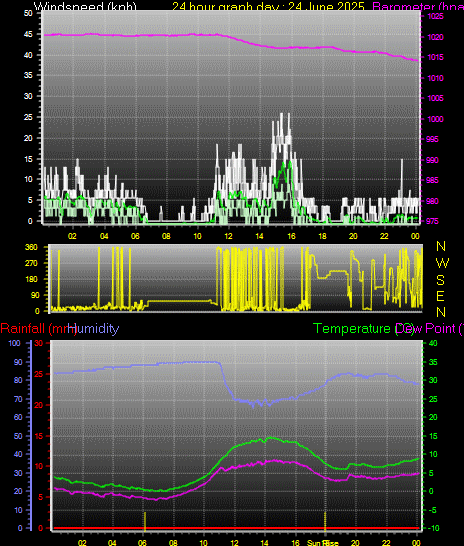Image resolution: width=464 pixels, height=546 pixels.
Task: Click barometer axis value 975
Action: click(432, 221)
